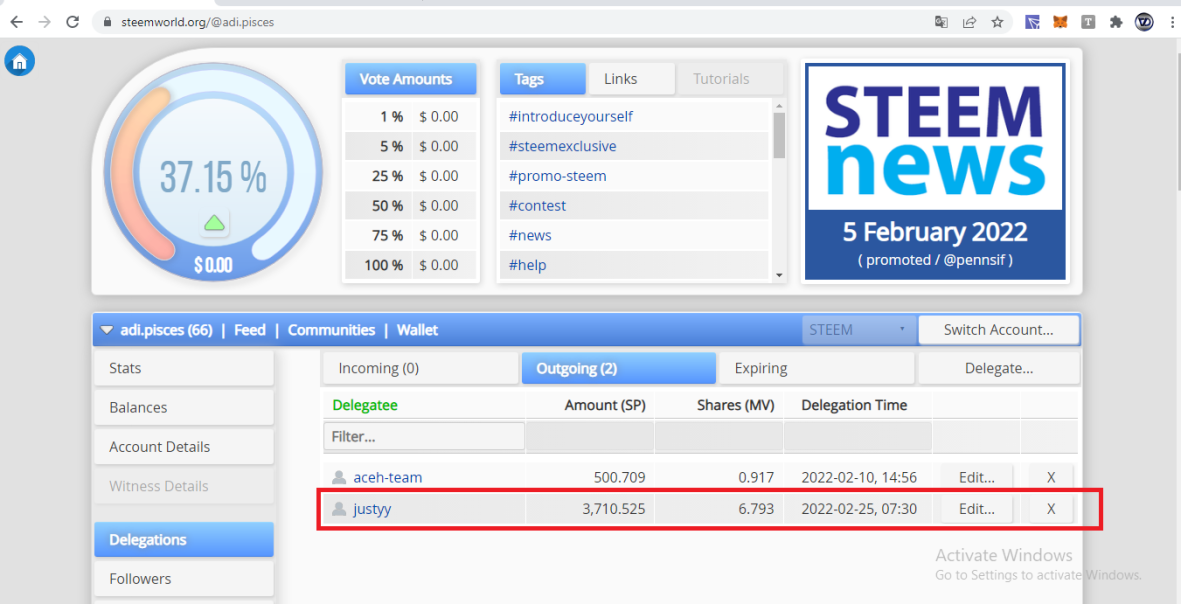This screenshot has height=604, width=1181.
Task: Open Account Details sidebar section
Action: click(x=184, y=447)
